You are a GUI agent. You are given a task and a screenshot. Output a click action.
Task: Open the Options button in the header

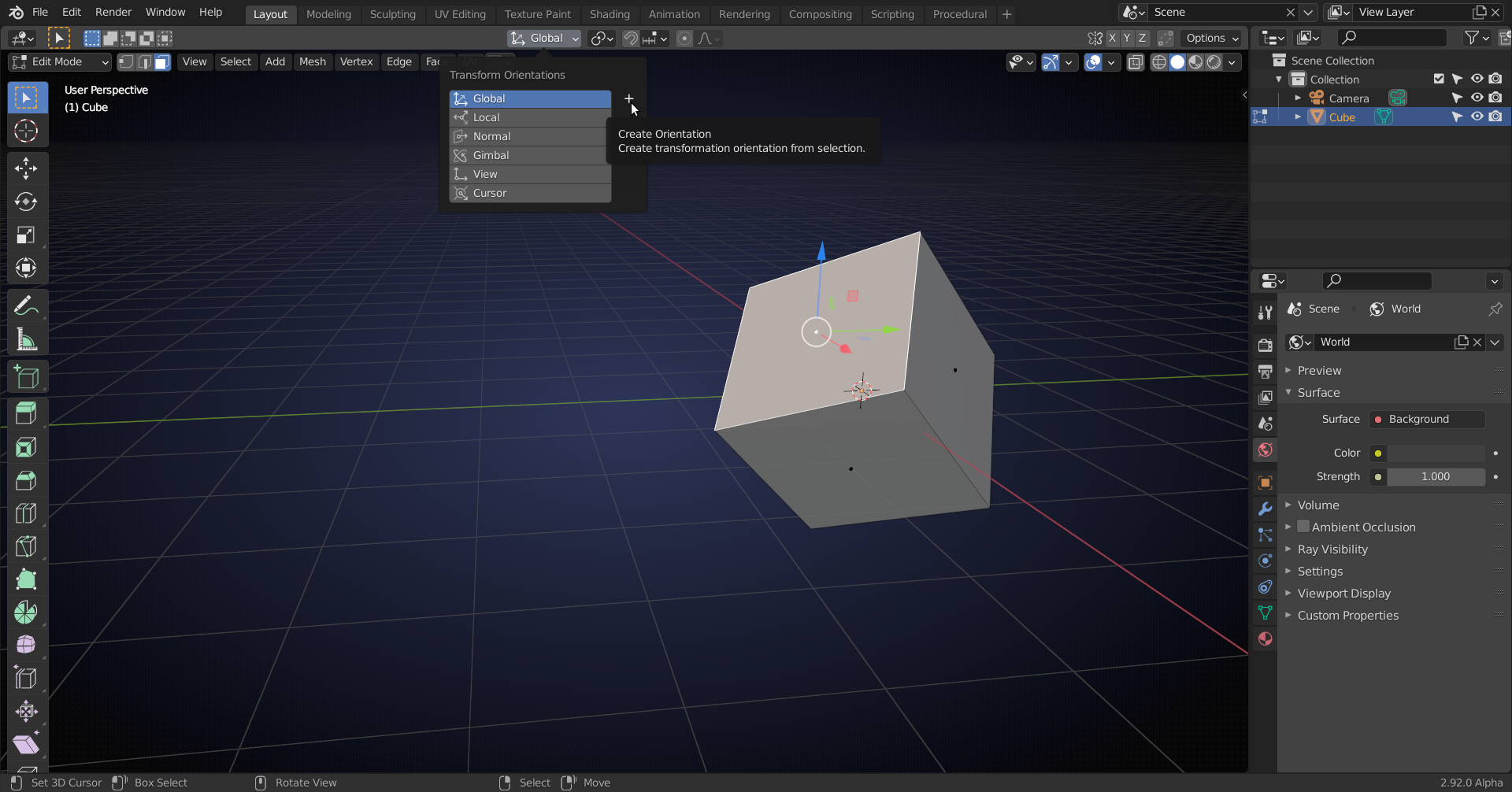pyautogui.click(x=1211, y=38)
